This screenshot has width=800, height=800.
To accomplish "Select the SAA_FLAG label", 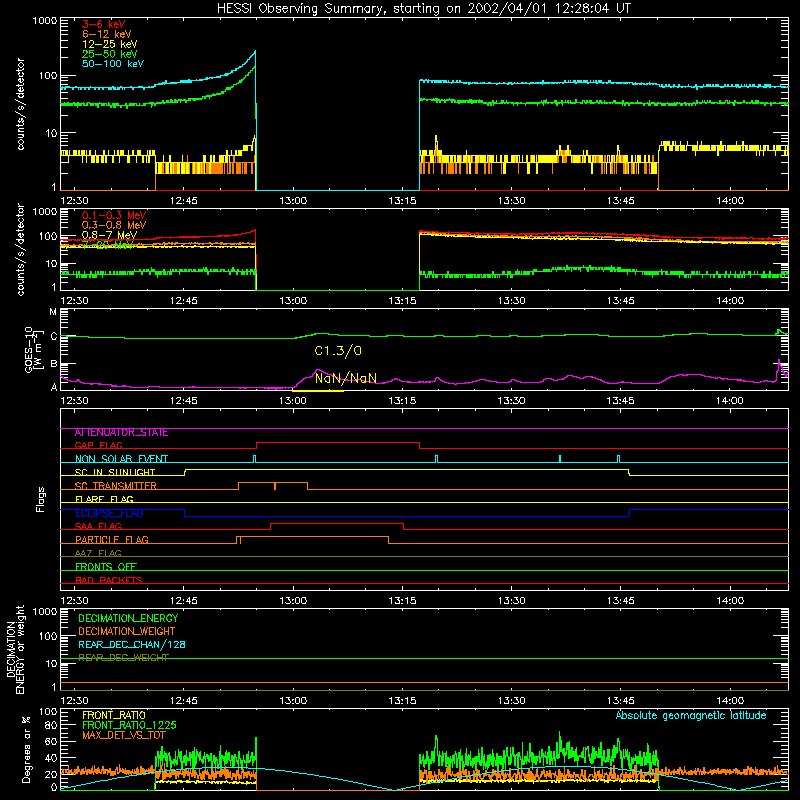I will click(98, 527).
